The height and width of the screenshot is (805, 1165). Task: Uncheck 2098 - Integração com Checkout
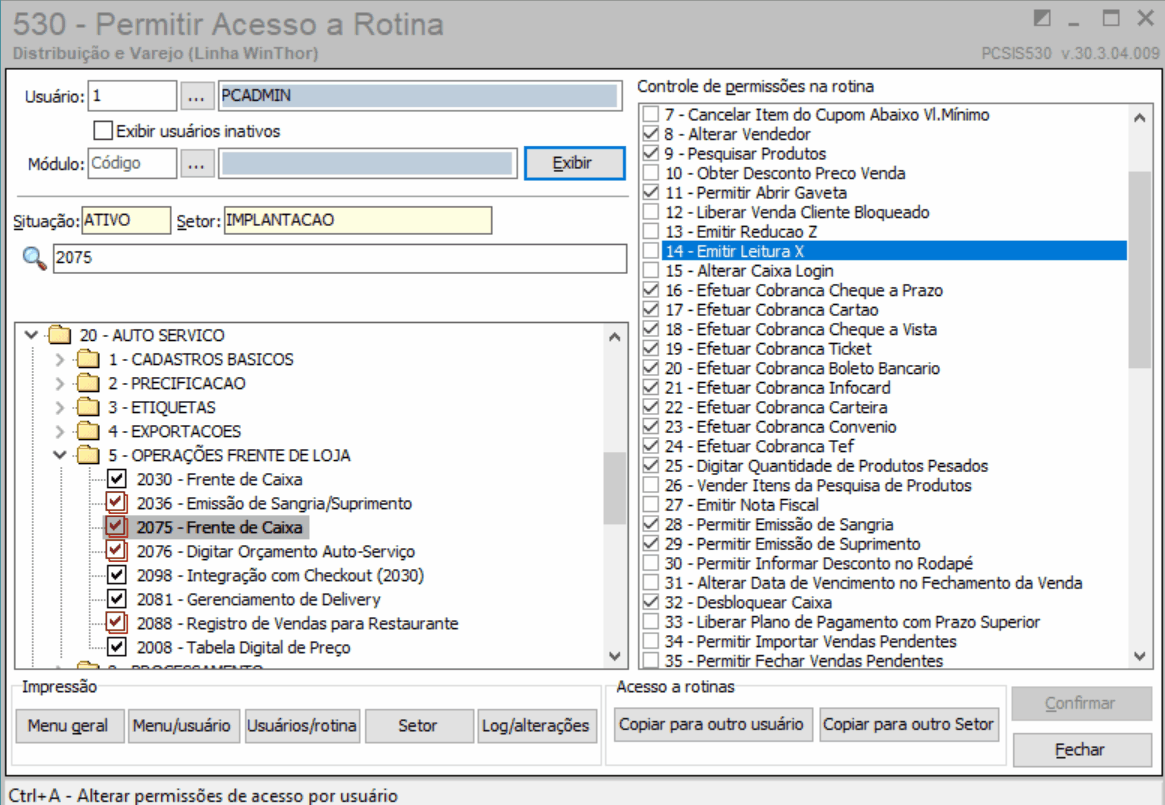coord(117,575)
